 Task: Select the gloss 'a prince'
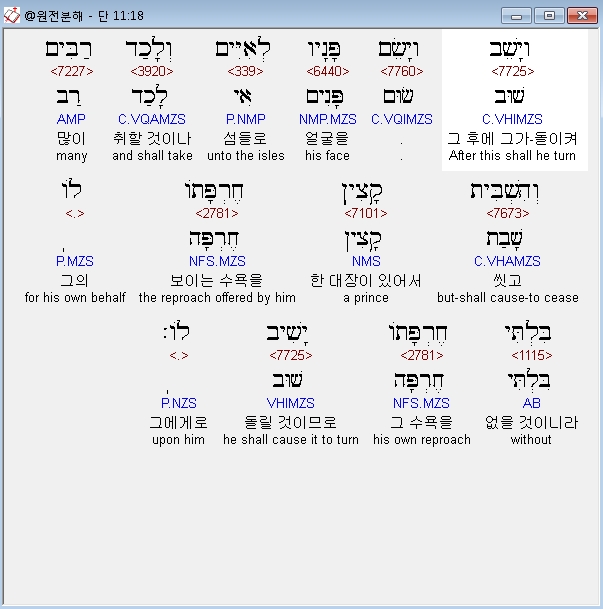(366, 298)
